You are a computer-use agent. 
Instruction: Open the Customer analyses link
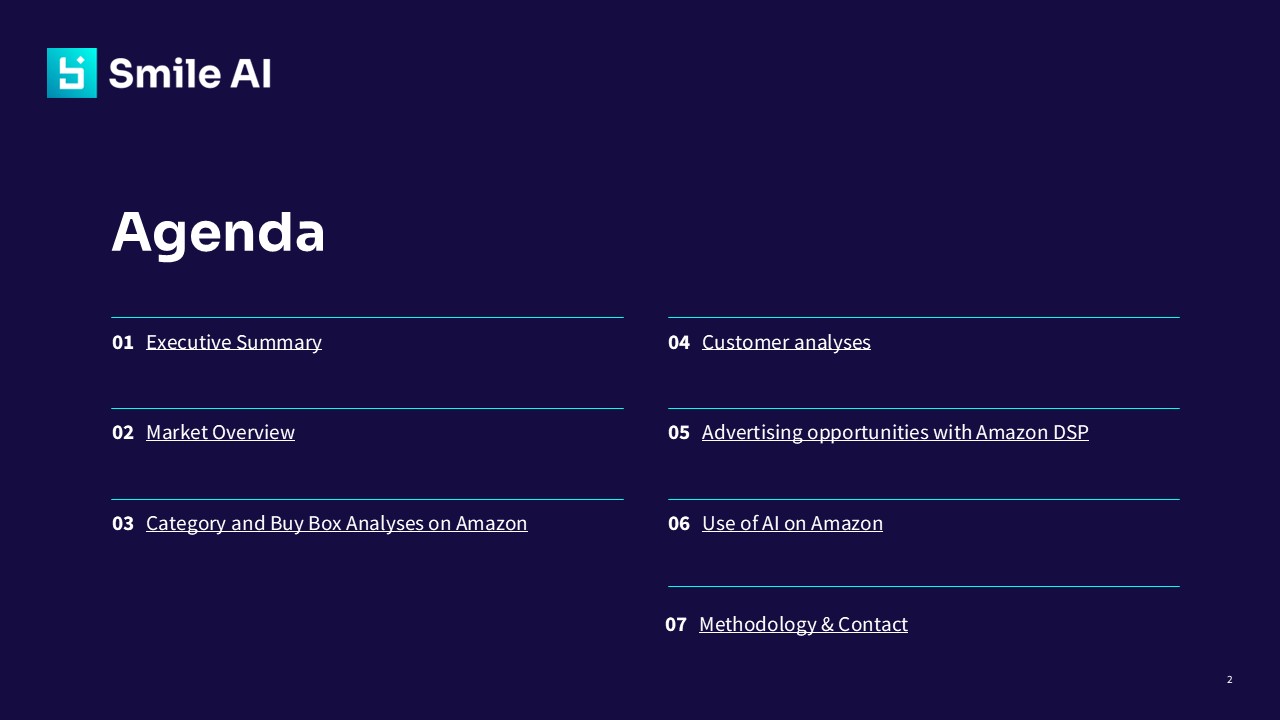[x=786, y=342]
